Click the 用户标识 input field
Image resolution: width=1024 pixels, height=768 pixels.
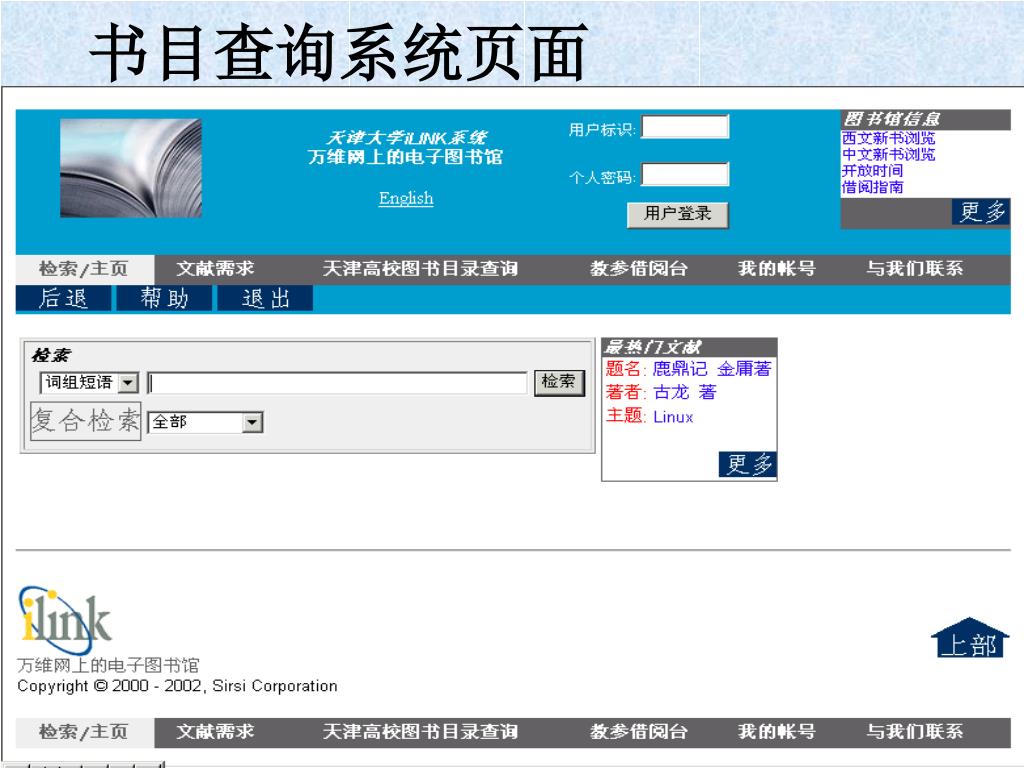point(685,127)
